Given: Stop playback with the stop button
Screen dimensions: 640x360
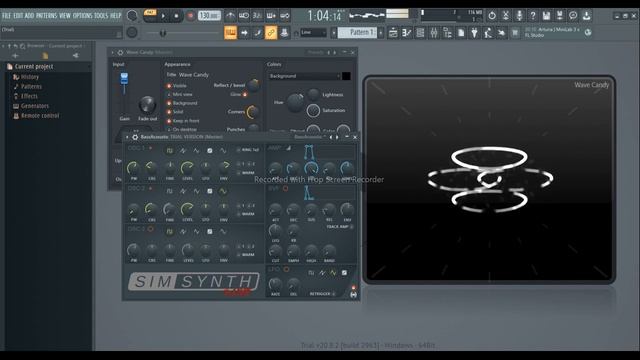Looking at the screenshot, I should click(176, 16).
